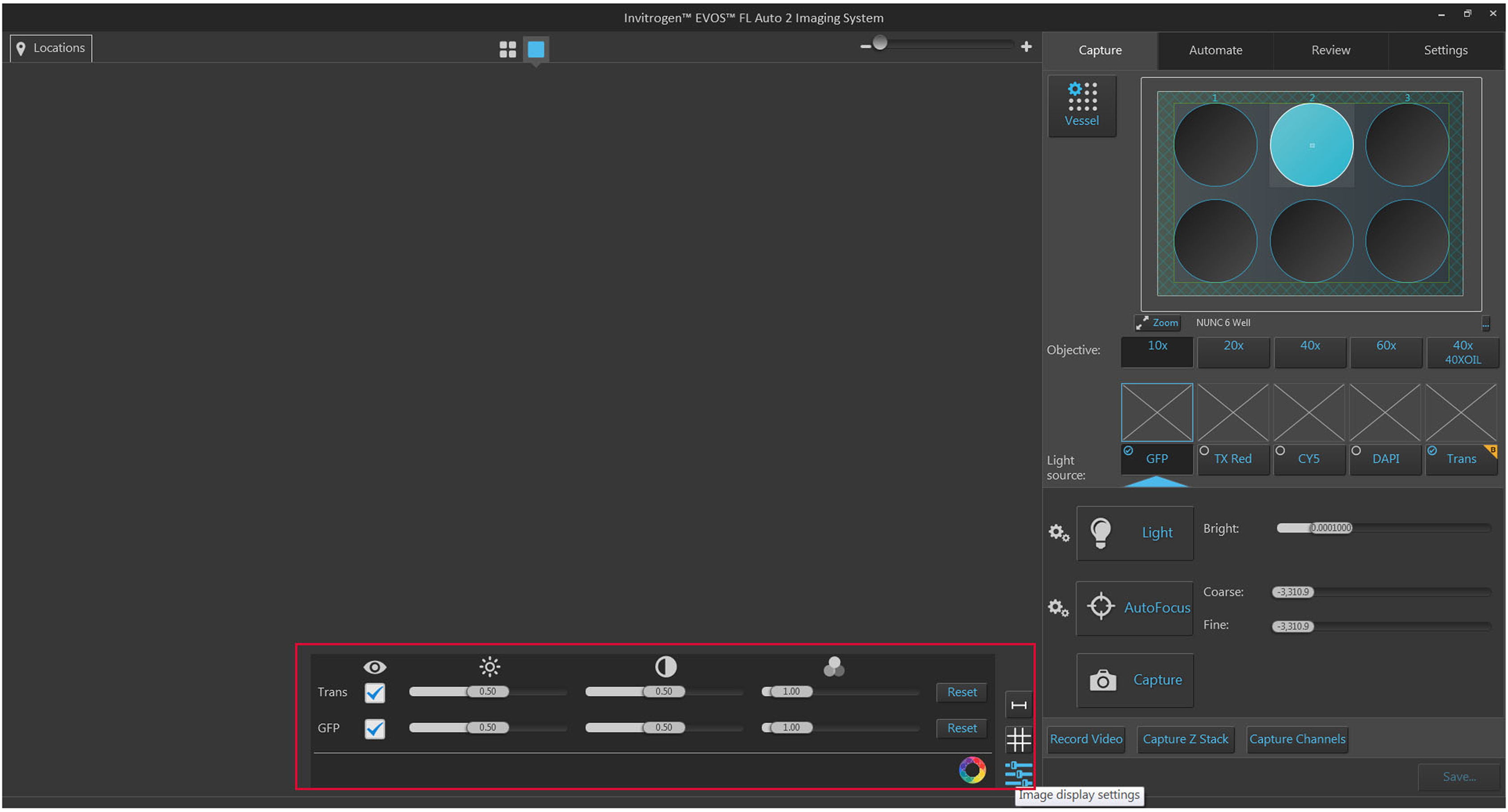Uncheck the Trans channel visibility checkbox

click(375, 693)
